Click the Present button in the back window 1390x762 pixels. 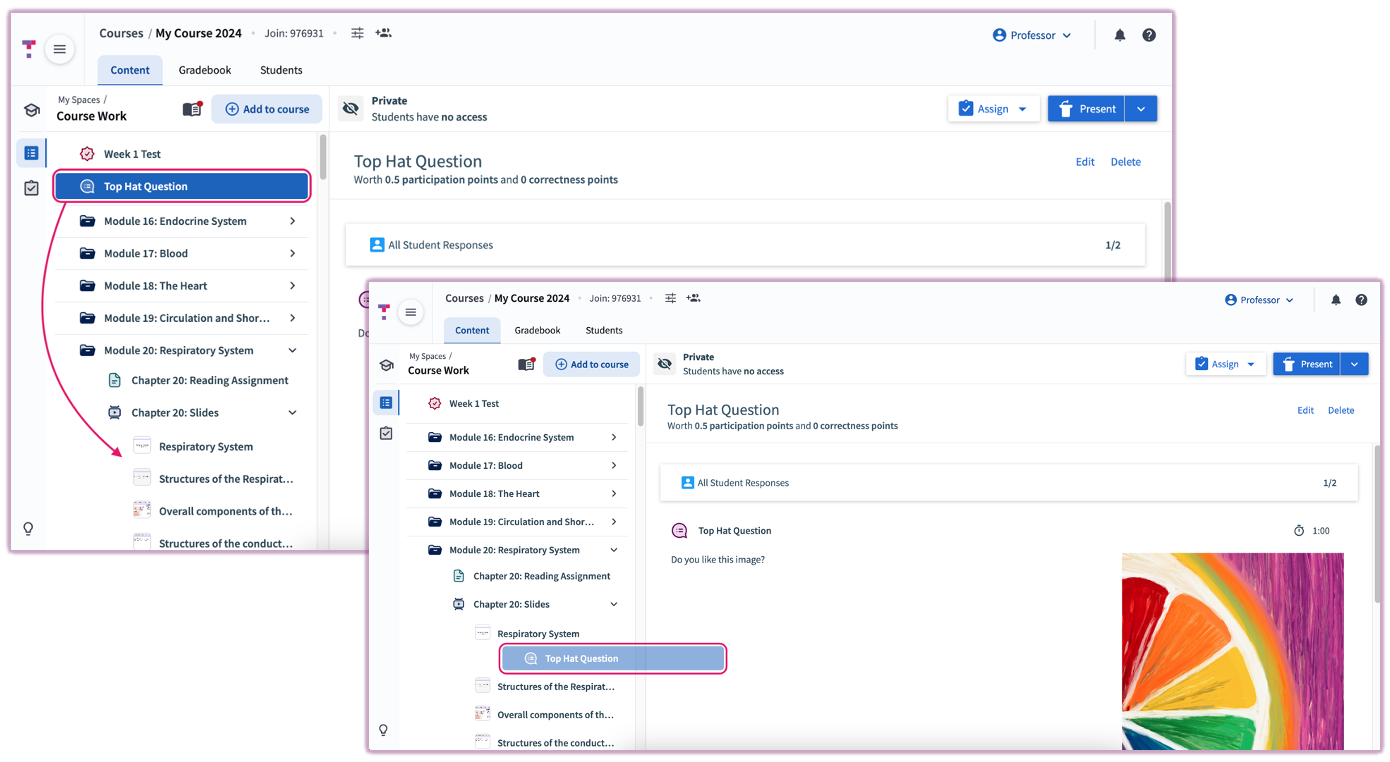(x=1087, y=109)
